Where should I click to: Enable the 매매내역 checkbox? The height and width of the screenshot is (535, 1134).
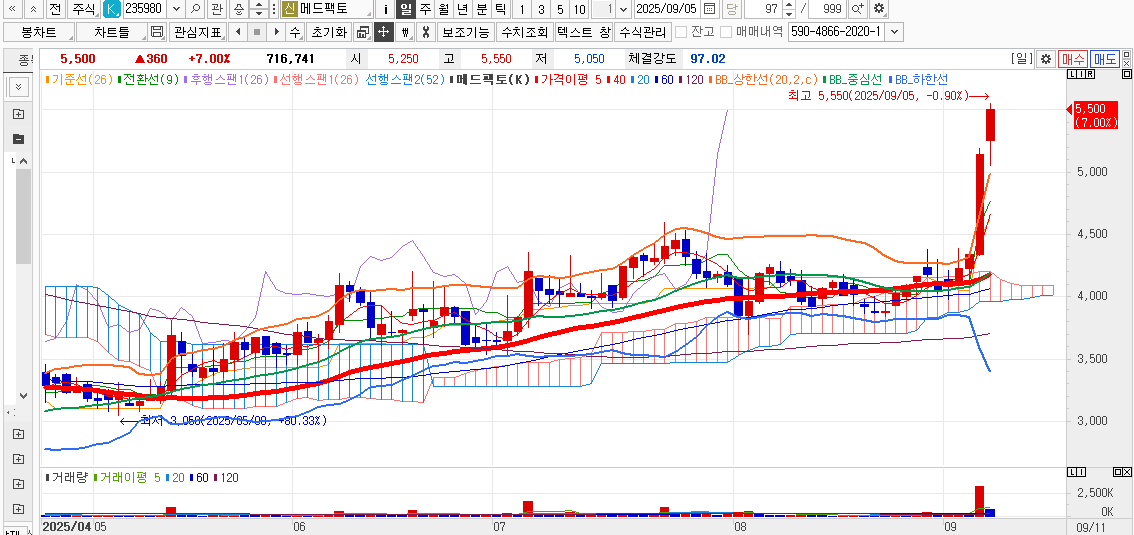[726, 31]
